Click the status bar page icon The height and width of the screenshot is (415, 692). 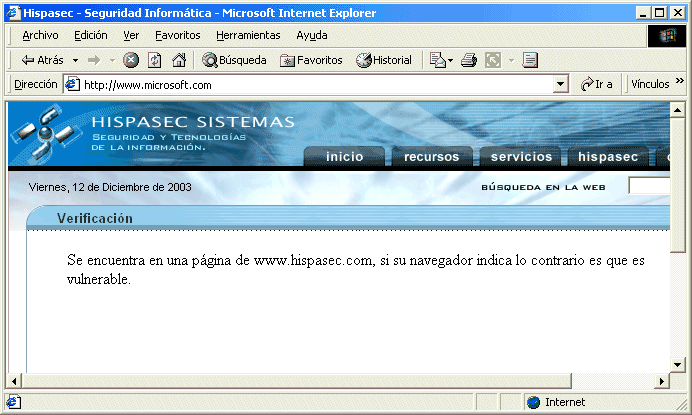[13, 402]
